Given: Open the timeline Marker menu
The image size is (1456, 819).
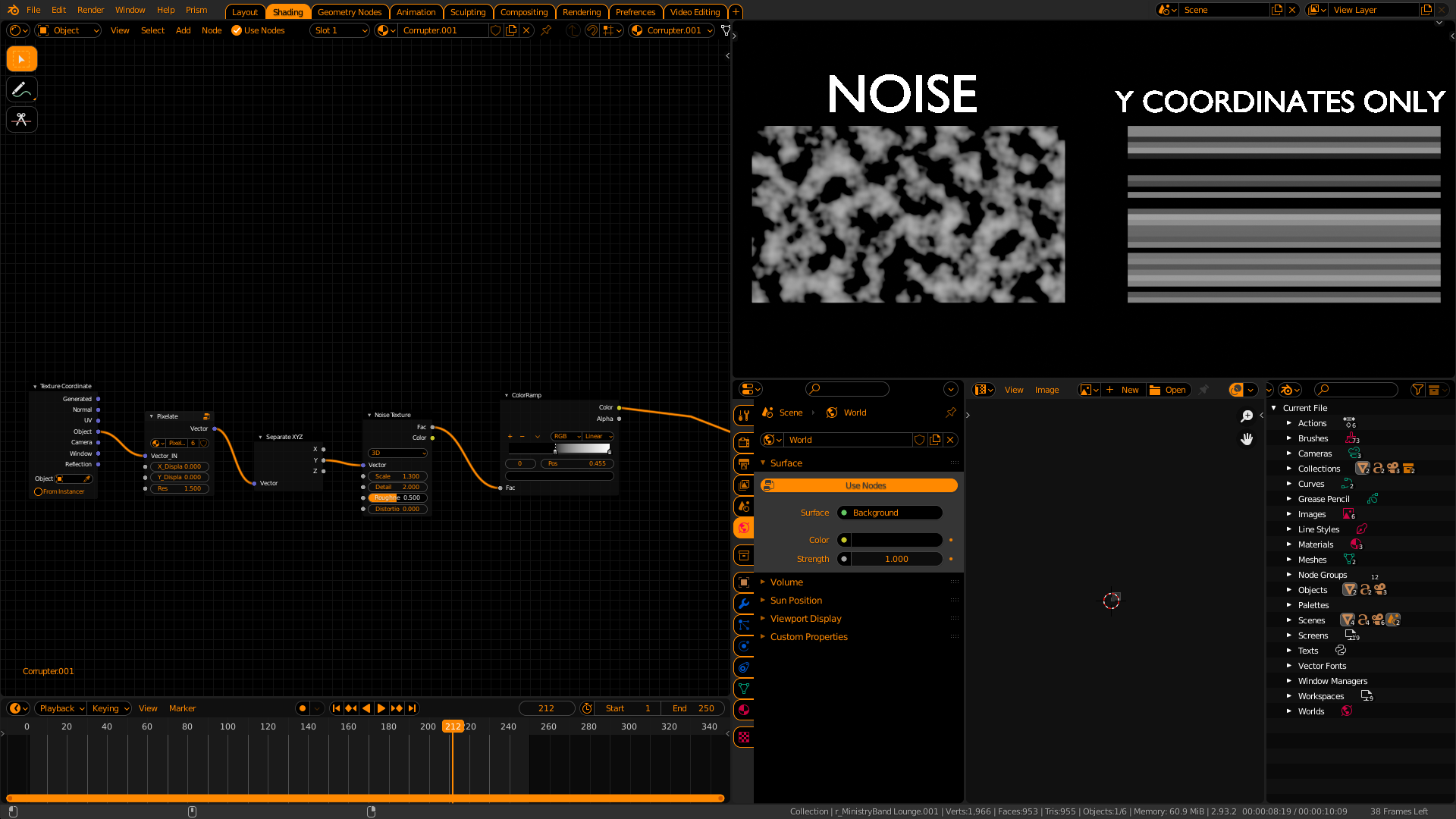Looking at the screenshot, I should coord(182,708).
